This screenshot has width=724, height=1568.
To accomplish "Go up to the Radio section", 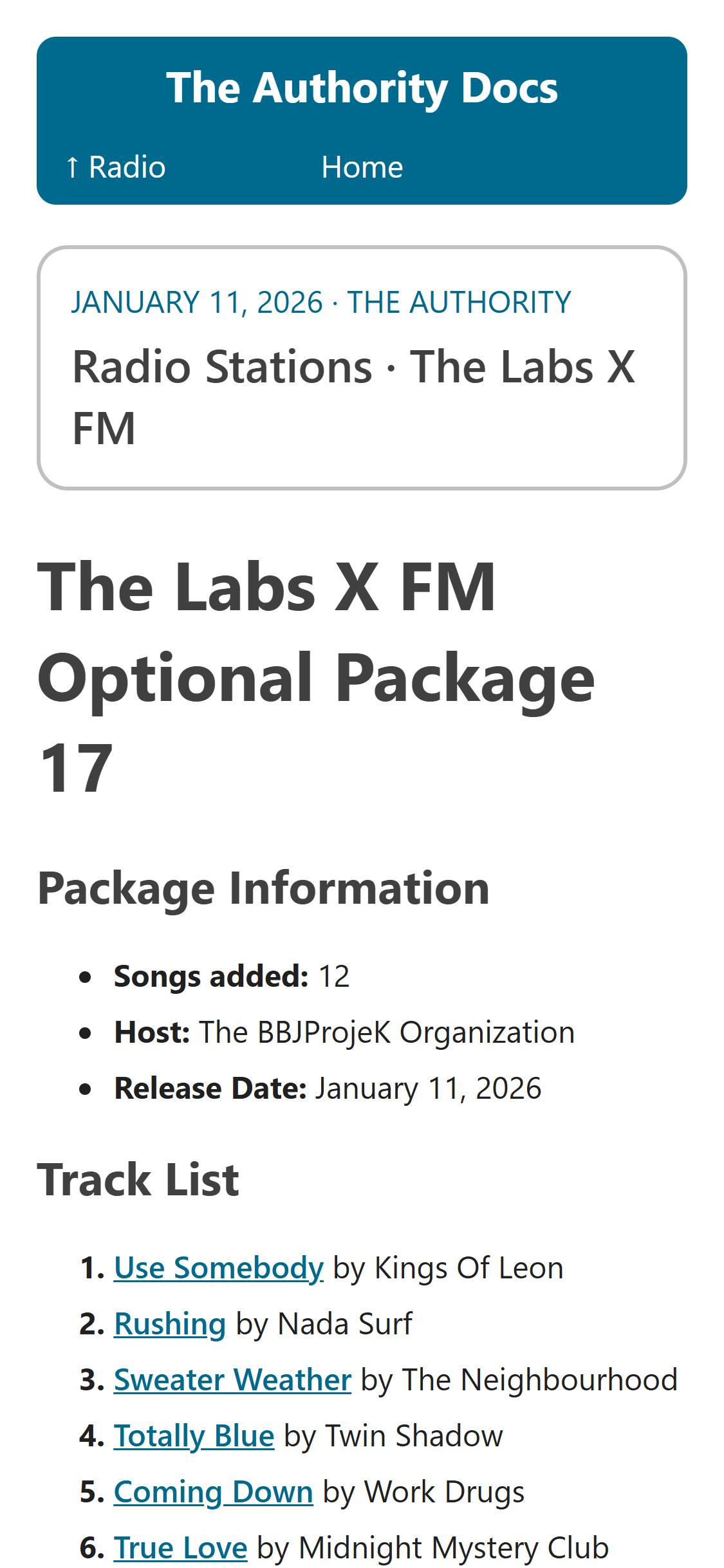I will point(116,167).
